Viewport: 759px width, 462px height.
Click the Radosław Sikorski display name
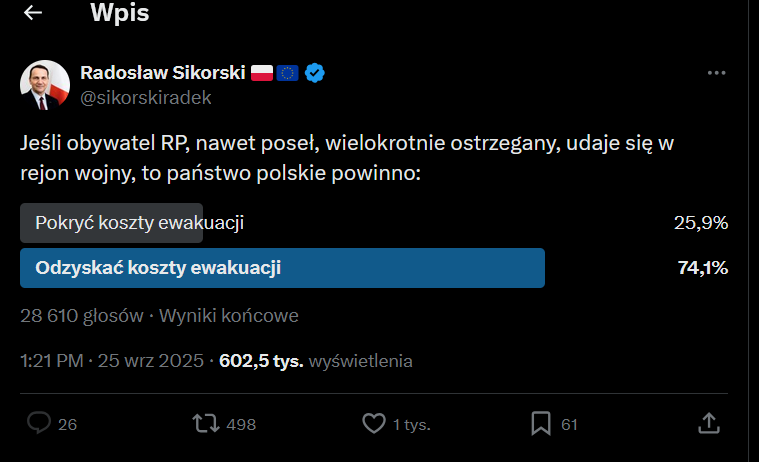tap(162, 73)
